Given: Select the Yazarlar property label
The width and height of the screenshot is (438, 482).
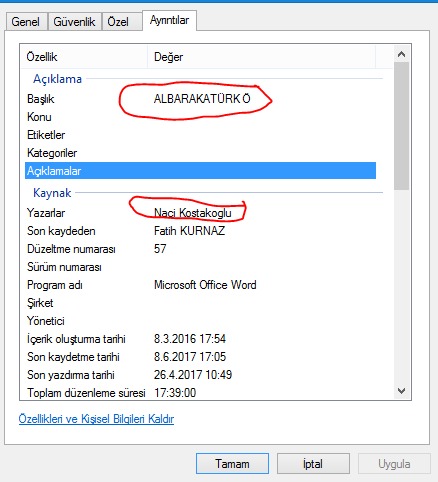Looking at the screenshot, I should click(x=46, y=213).
